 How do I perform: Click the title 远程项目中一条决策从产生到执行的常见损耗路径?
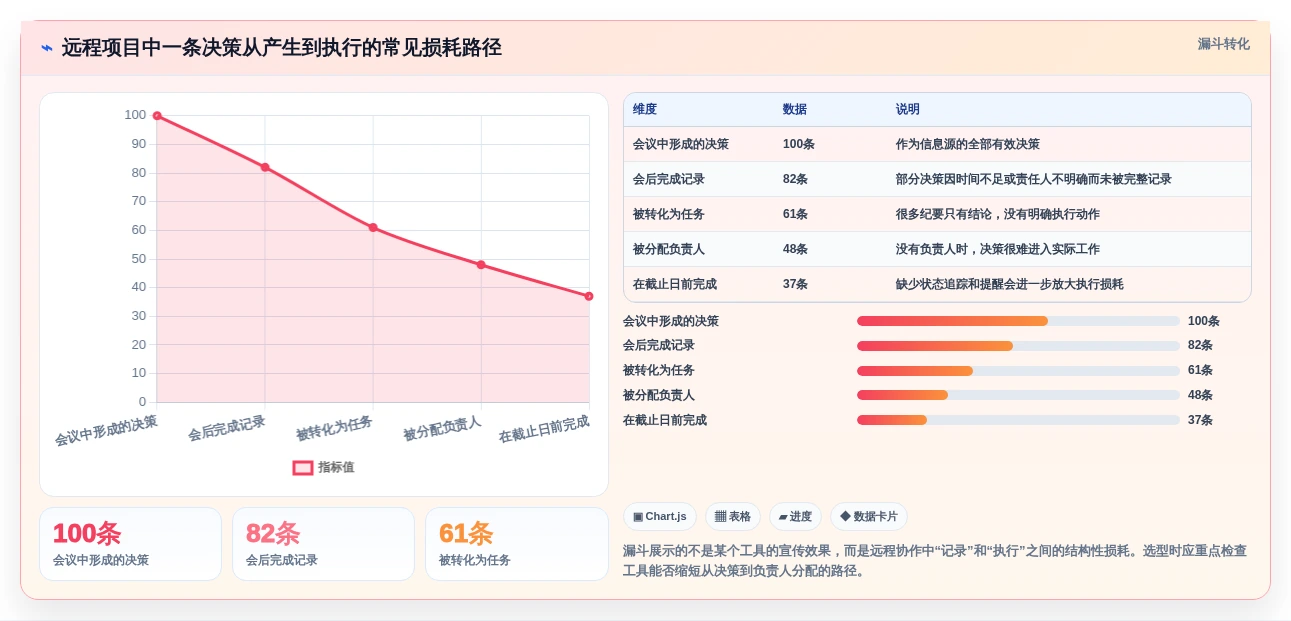pos(281,48)
